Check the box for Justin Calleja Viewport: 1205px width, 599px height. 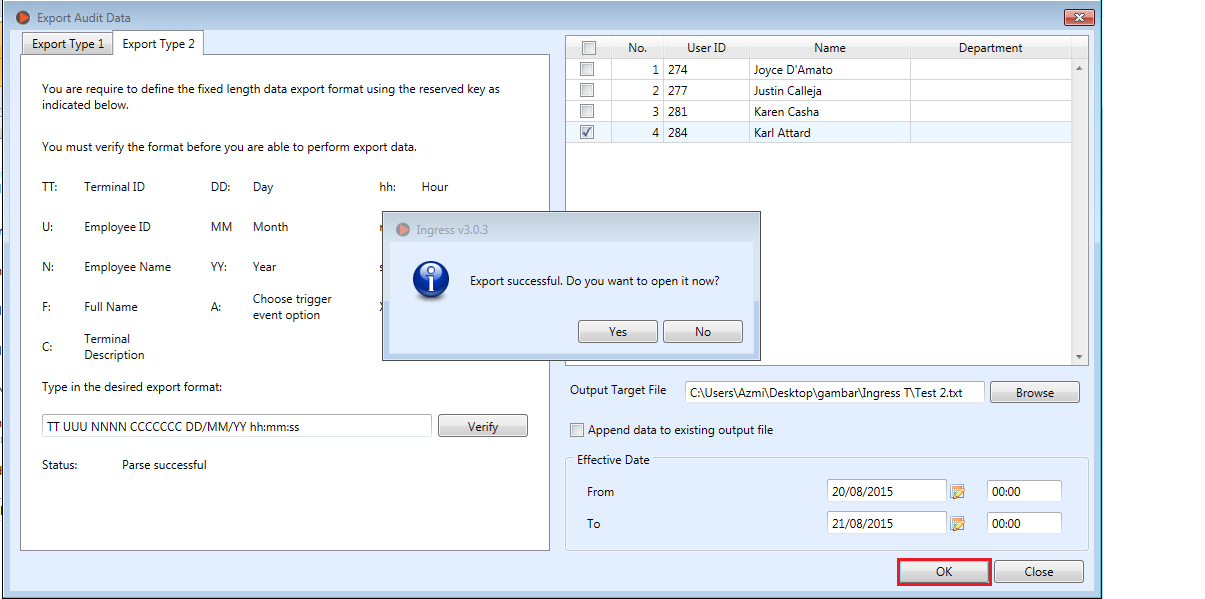587,91
